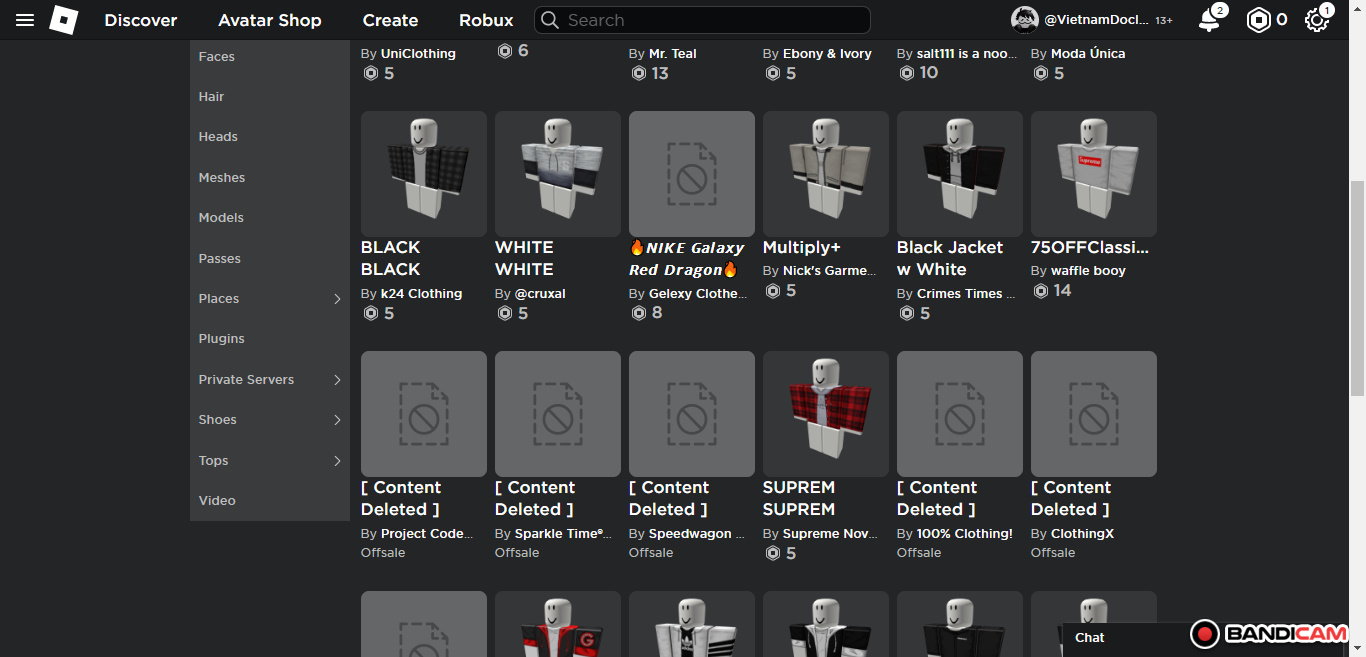Viewport: 1366px width, 657px height.
Task: Expand the Private Servers category
Action: [x=337, y=380]
